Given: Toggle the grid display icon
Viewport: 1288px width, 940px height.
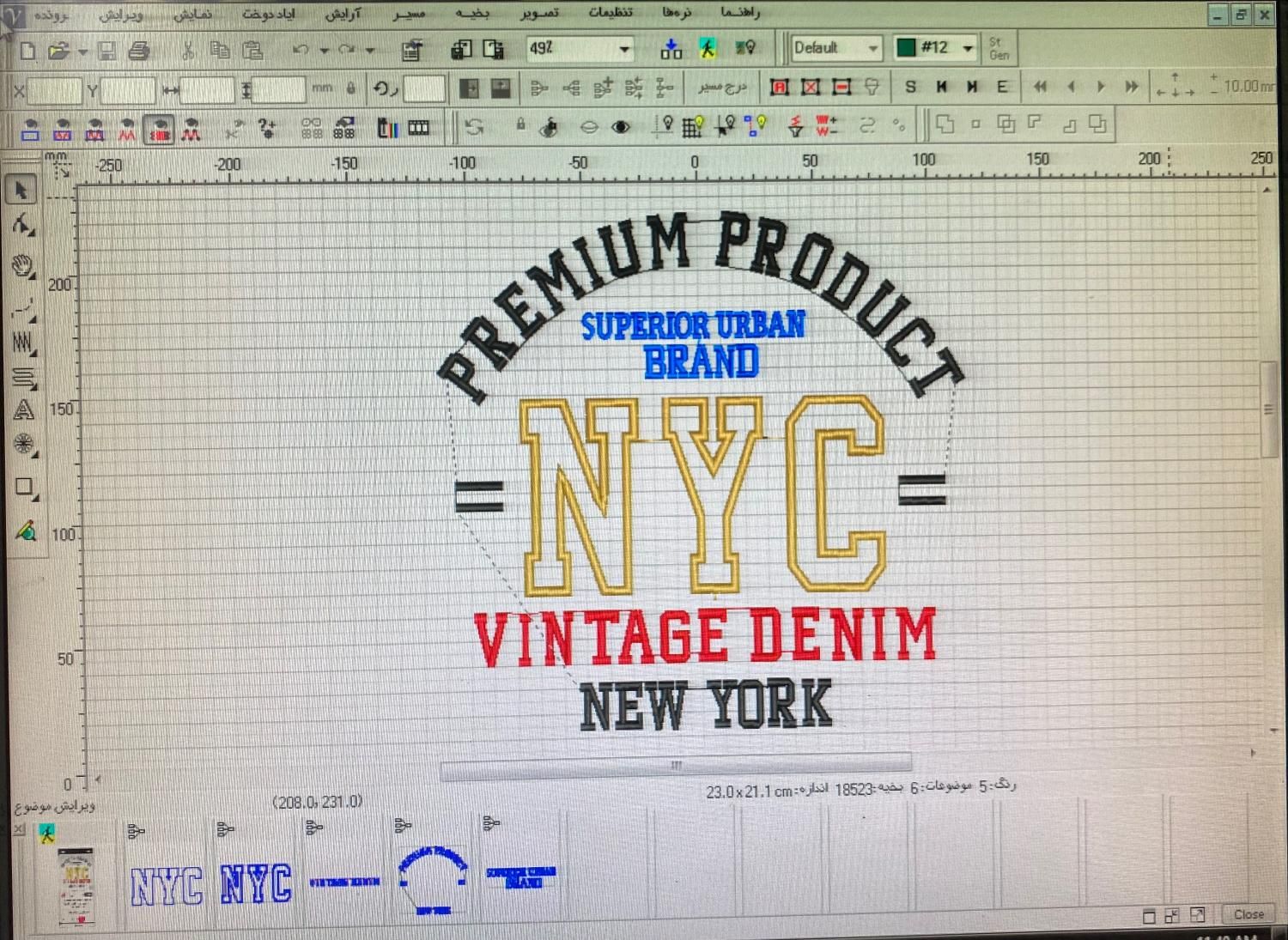Looking at the screenshot, I should pos(694,127).
